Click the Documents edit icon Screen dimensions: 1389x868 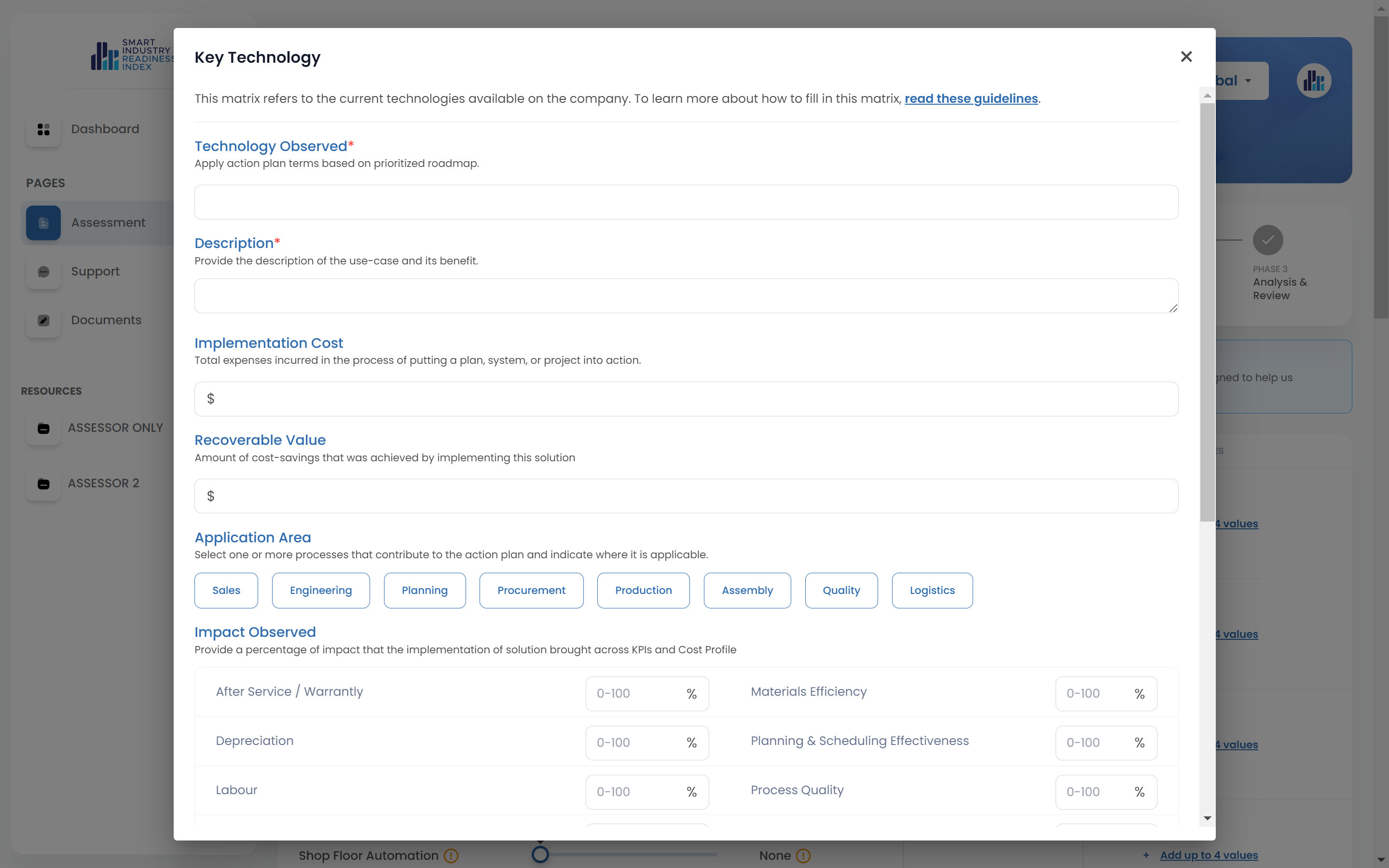click(x=43, y=320)
